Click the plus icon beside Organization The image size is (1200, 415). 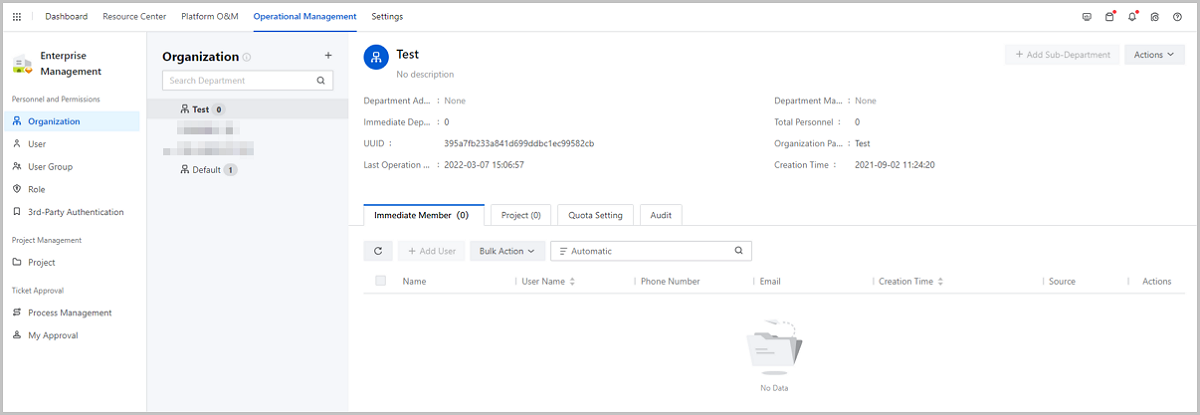point(328,56)
